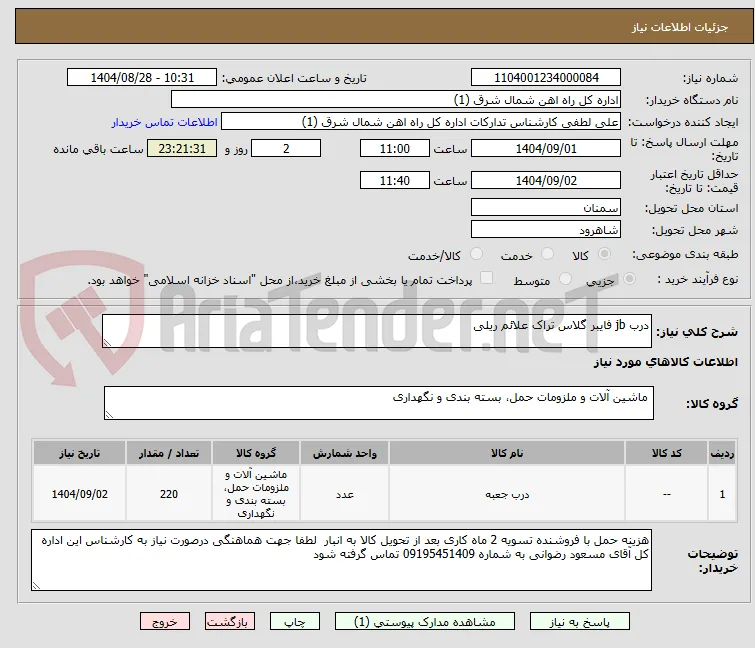
Task: Click the delivery city field شاهرود
Action: coord(546,230)
